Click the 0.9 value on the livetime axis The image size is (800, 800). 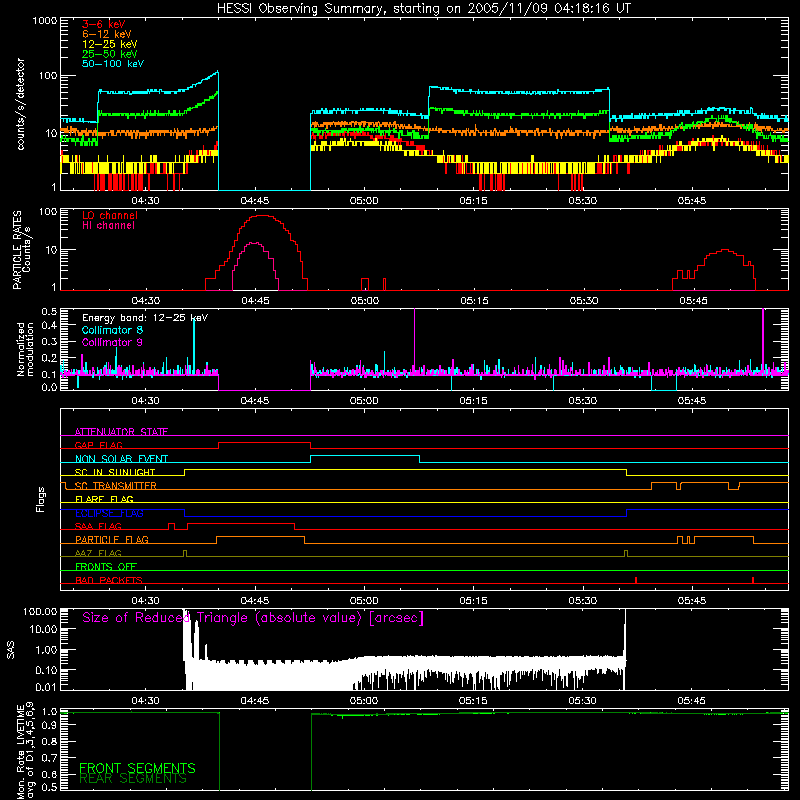[x=49, y=726]
